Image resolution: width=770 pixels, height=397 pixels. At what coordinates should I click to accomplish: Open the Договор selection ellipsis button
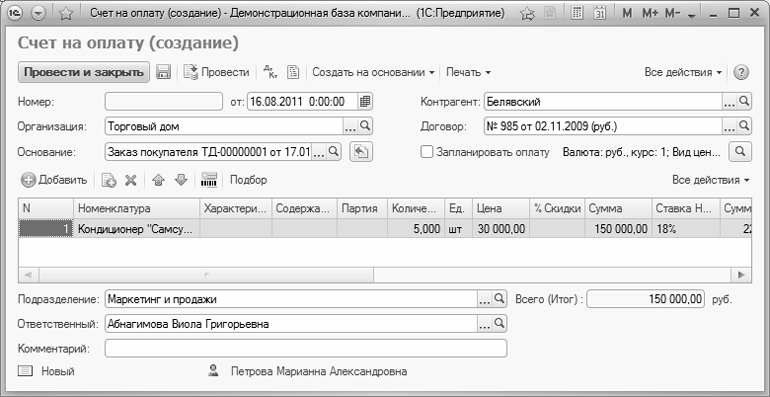pyautogui.click(x=729, y=126)
